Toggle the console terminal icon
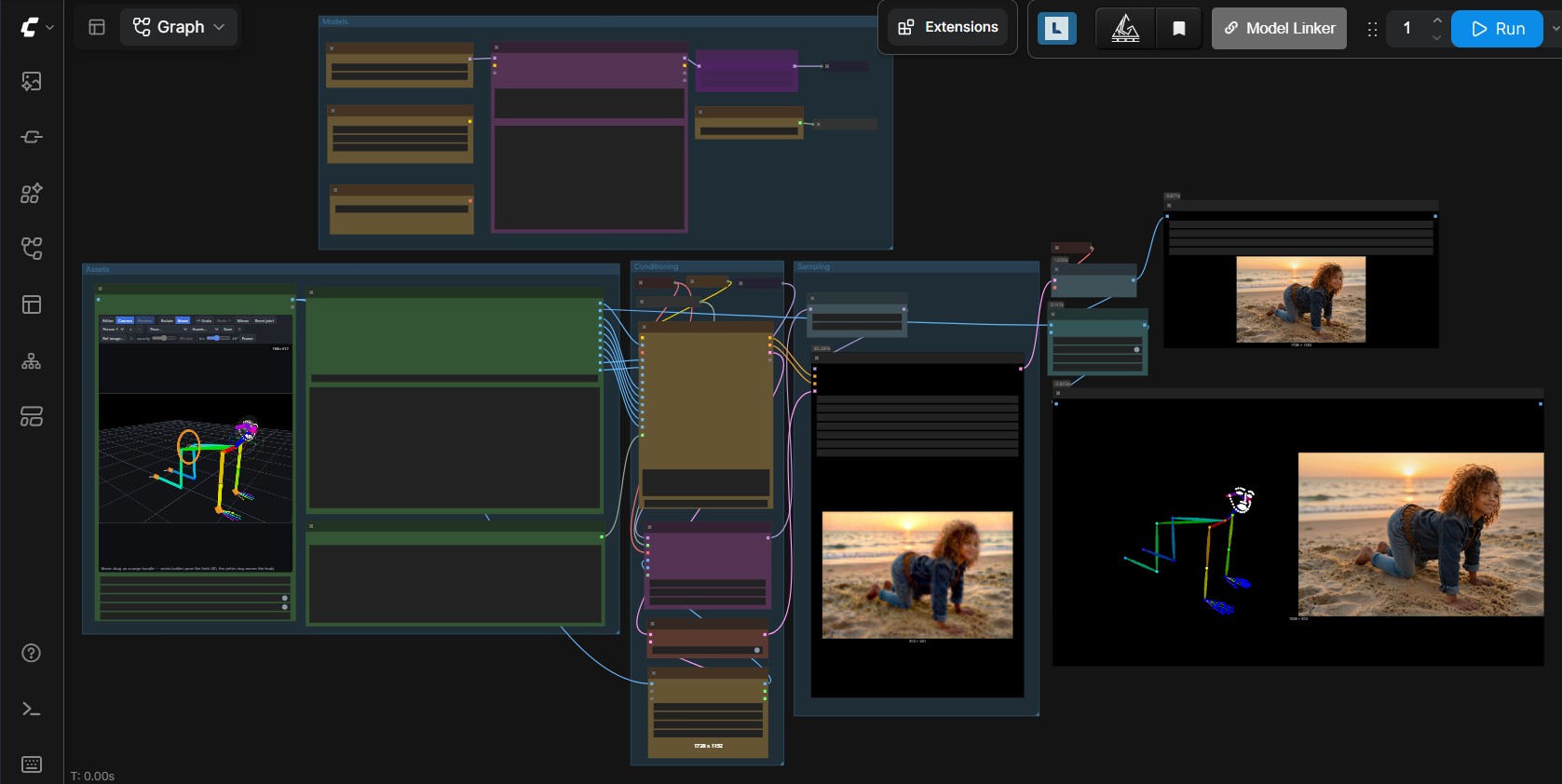 pos(31,709)
